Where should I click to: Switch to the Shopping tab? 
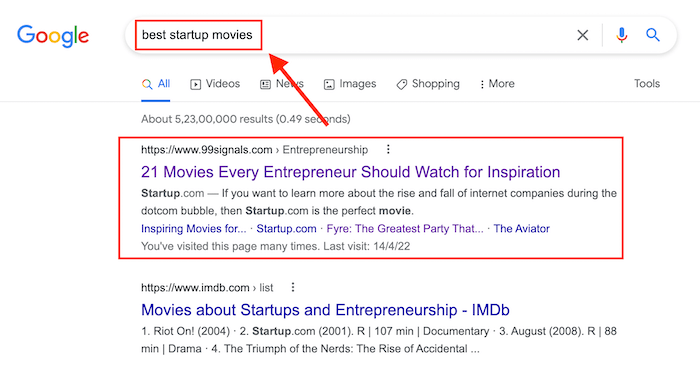click(x=428, y=84)
